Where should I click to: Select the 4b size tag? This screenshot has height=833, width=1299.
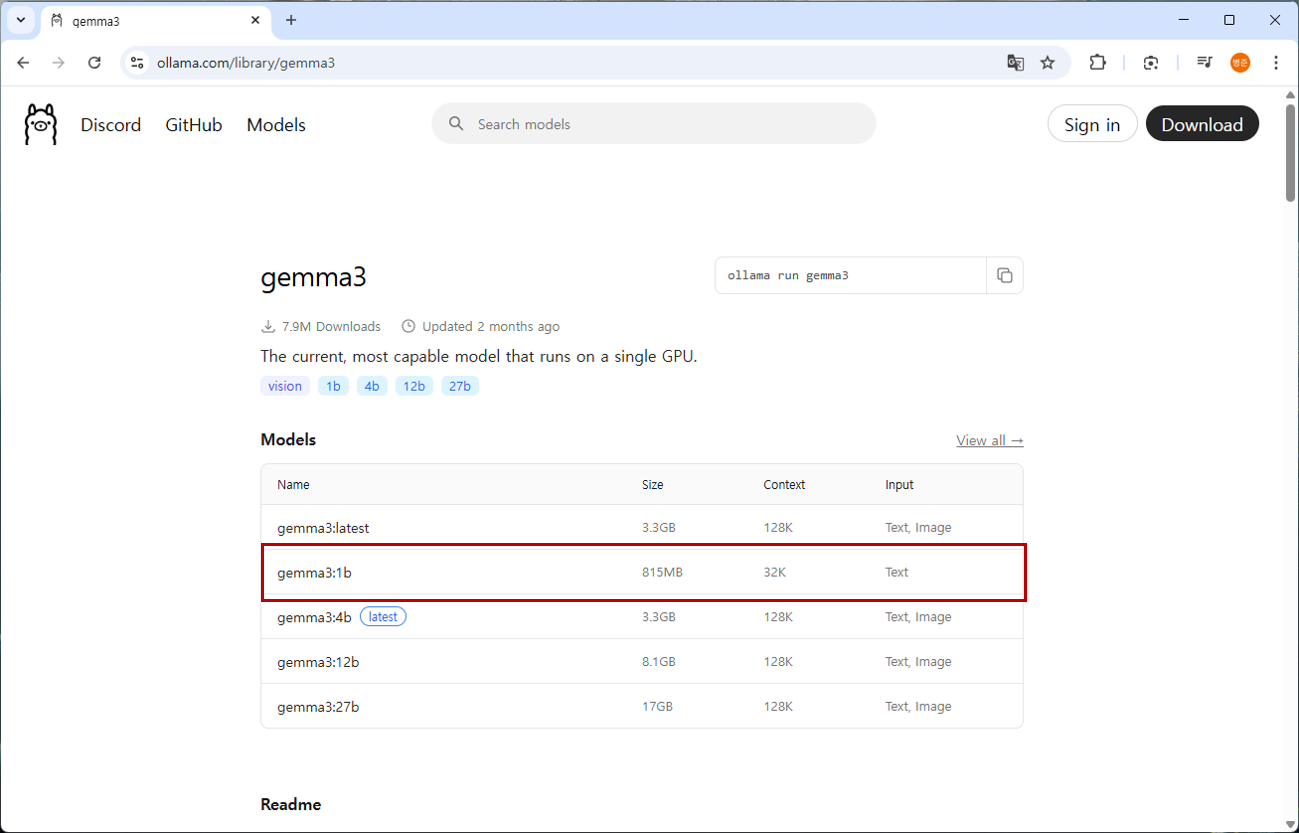pos(372,386)
